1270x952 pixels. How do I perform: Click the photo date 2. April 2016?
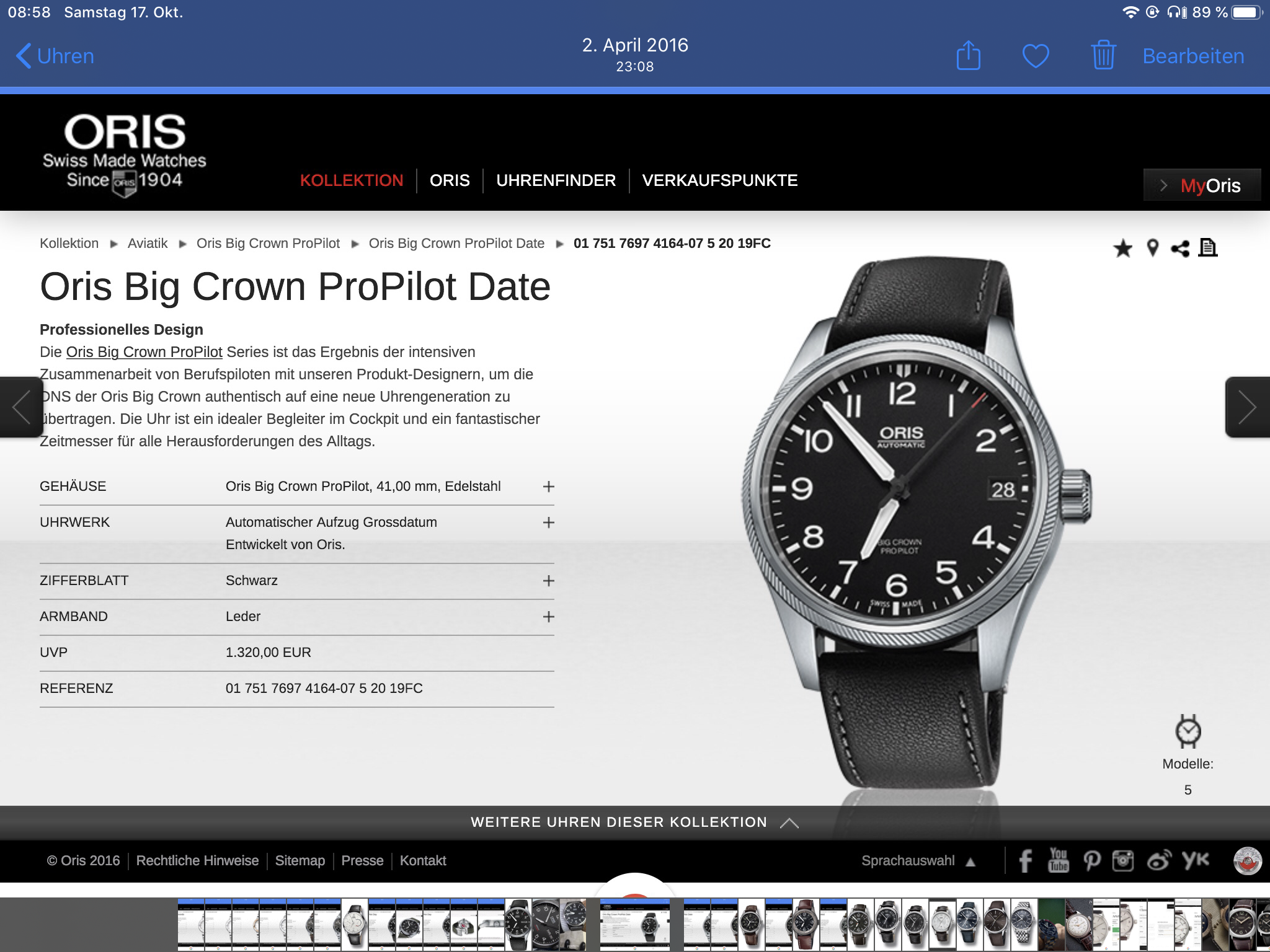click(x=635, y=45)
